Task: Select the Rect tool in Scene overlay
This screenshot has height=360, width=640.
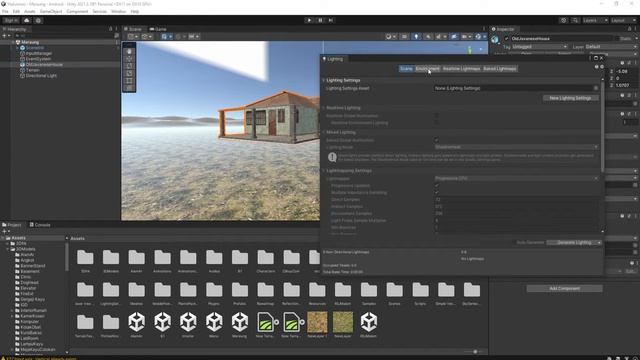Action: [x=129, y=81]
